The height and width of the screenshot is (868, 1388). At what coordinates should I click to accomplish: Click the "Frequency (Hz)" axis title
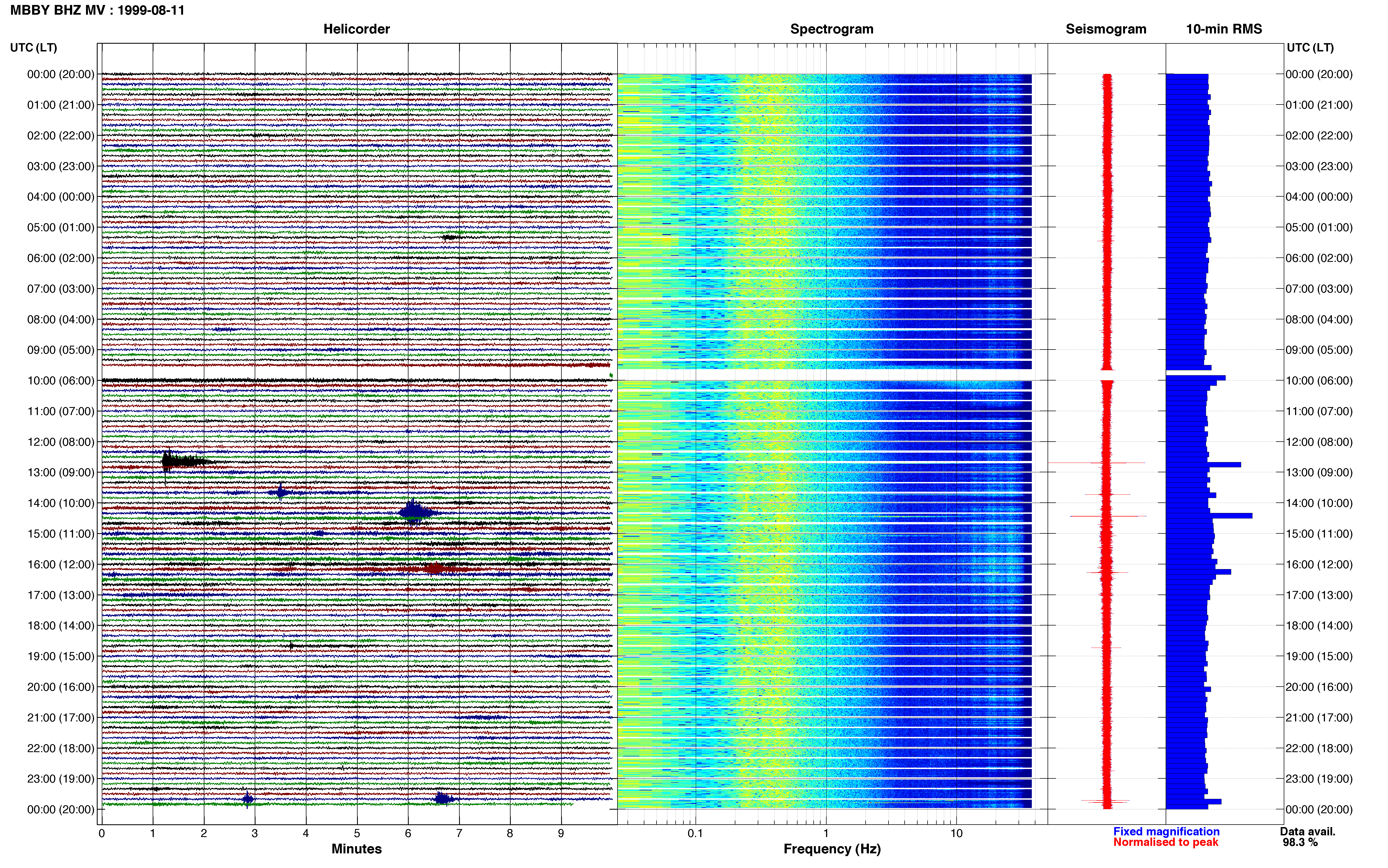click(x=832, y=849)
